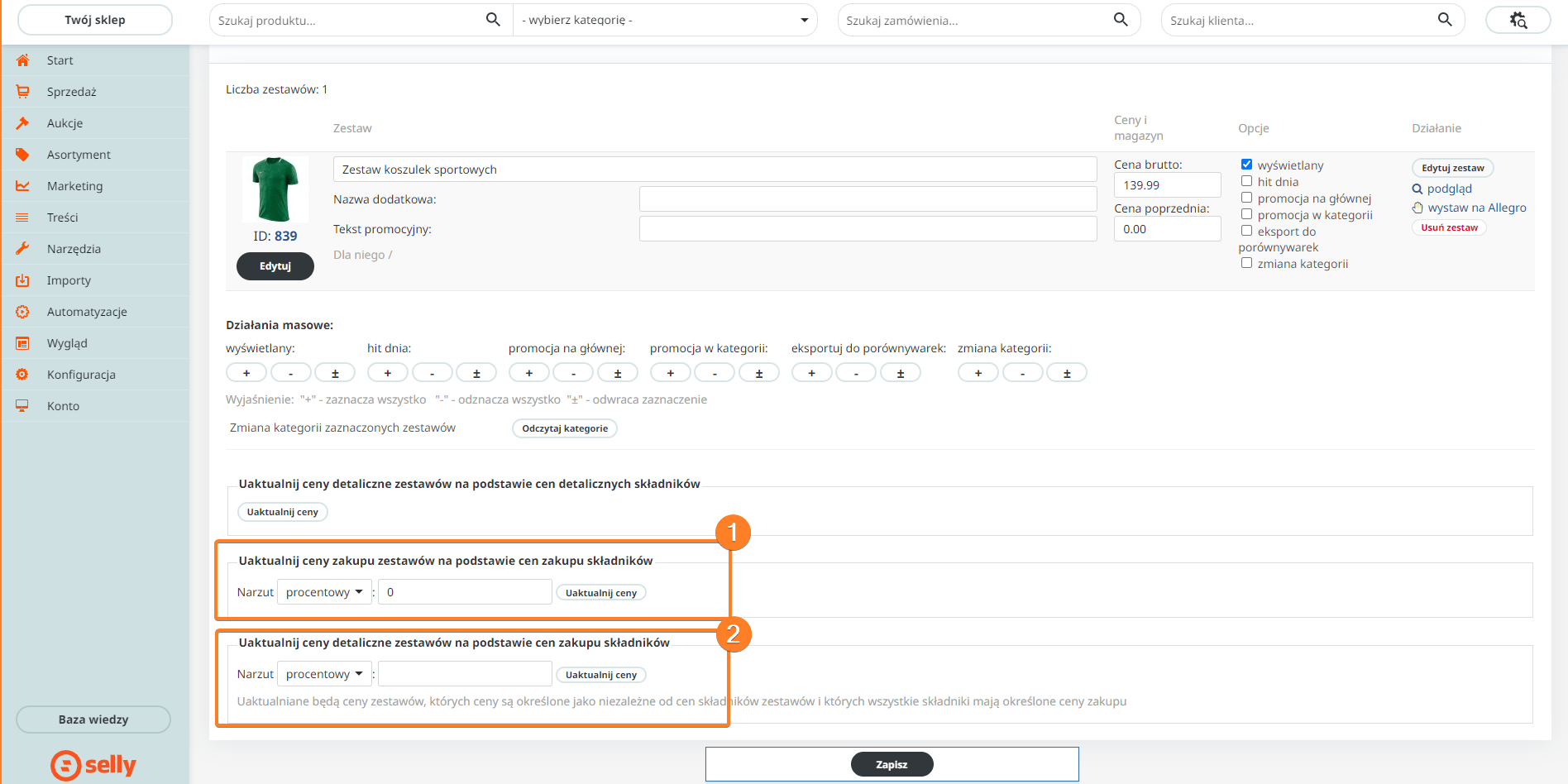
Task: Expand Narzut dropdown for retail price from purchase
Action: [324, 674]
